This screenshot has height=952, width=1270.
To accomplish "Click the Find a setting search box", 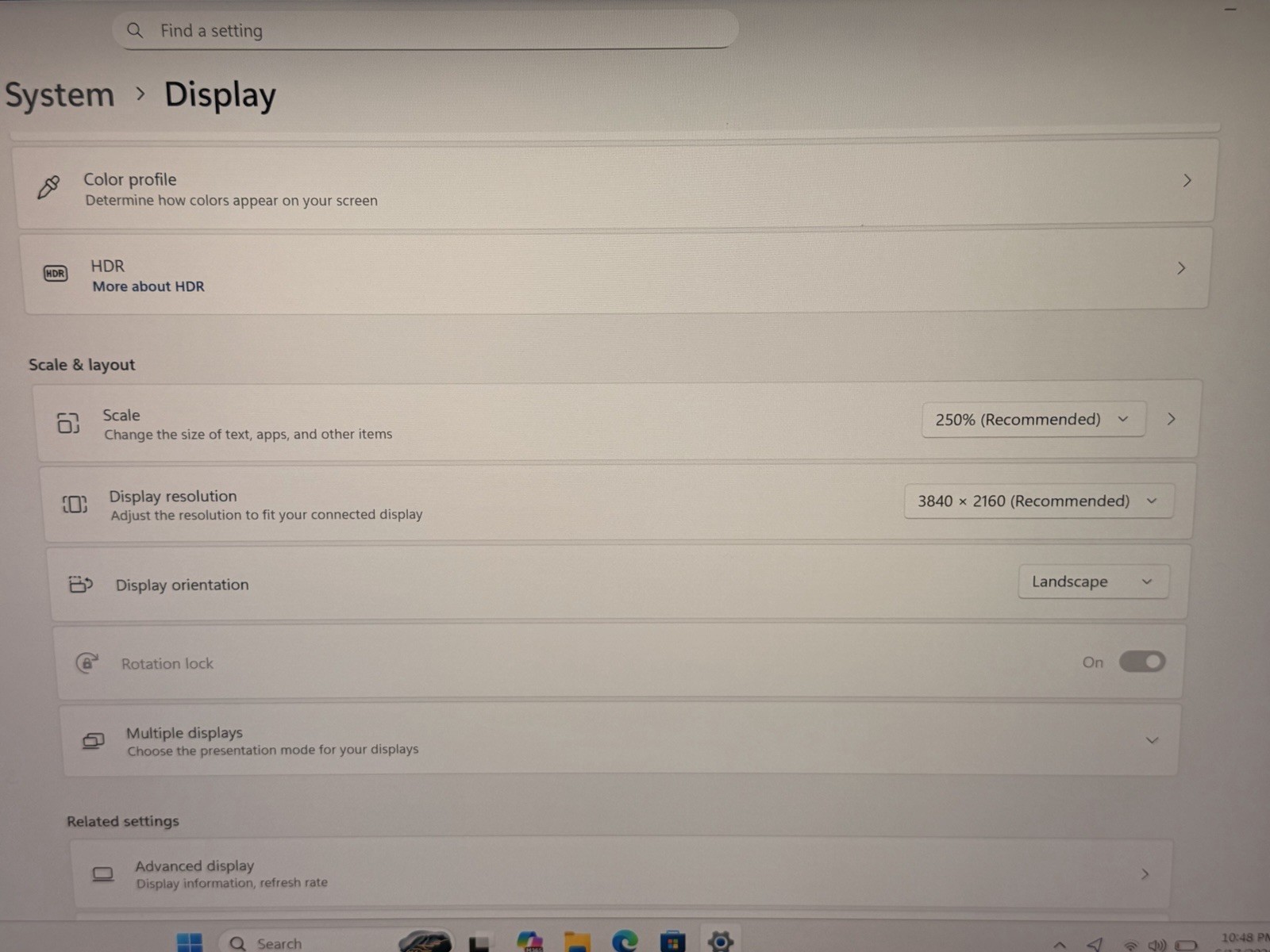I will pyautogui.click(x=425, y=30).
